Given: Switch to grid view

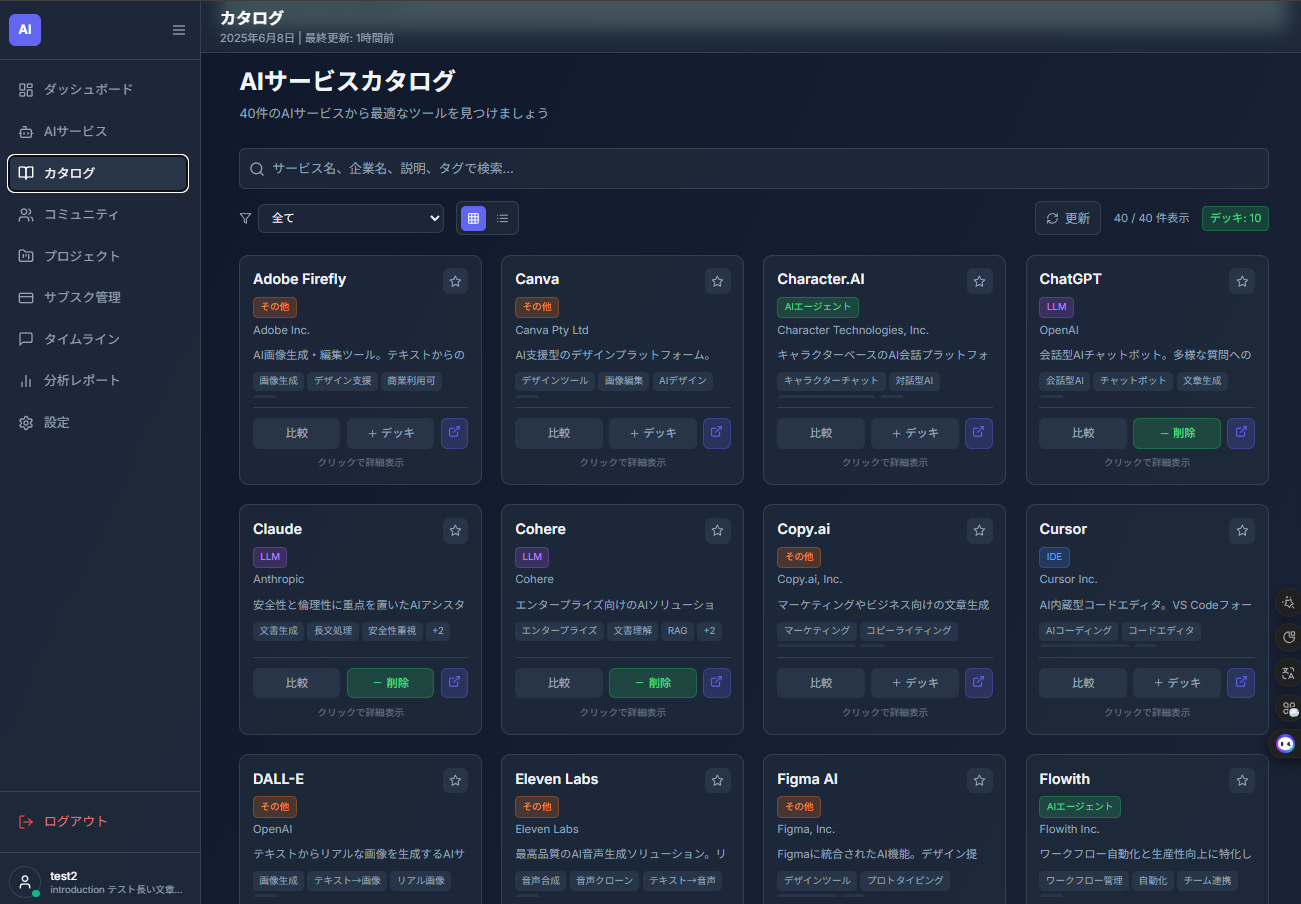Looking at the screenshot, I should 474,218.
